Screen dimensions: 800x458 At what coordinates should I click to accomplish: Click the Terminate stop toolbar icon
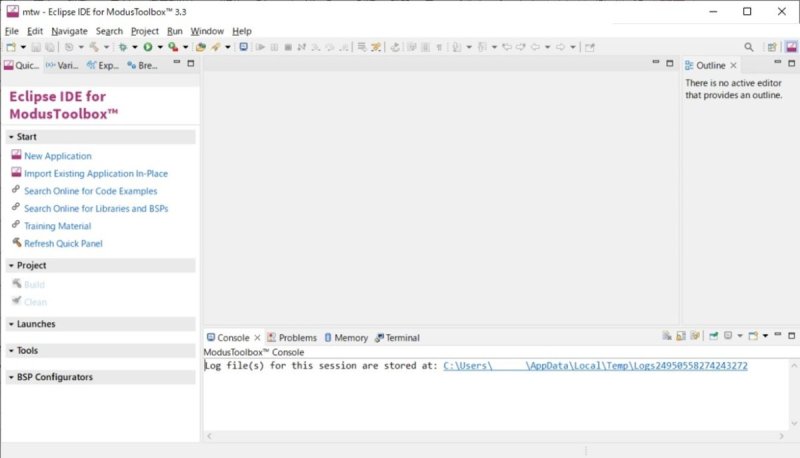(288, 47)
